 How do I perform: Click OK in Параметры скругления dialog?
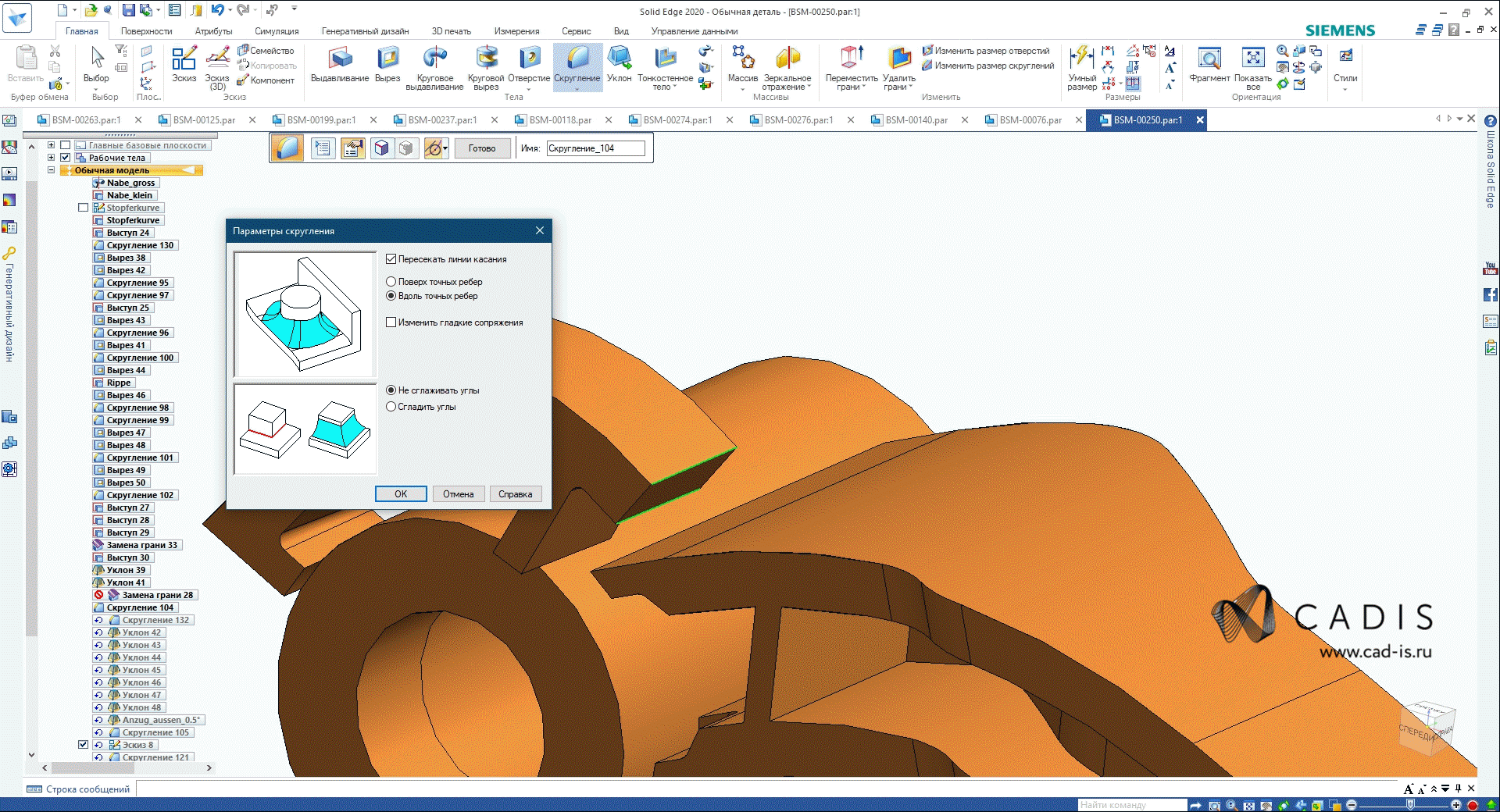(x=400, y=493)
